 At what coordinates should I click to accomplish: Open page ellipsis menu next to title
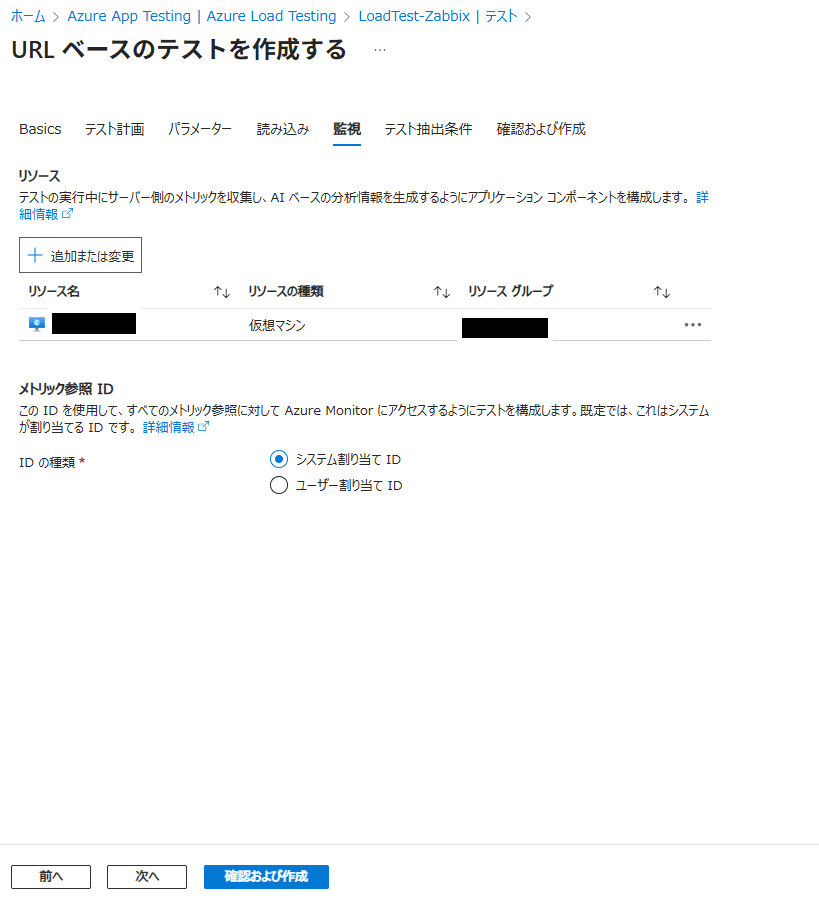coord(380,50)
